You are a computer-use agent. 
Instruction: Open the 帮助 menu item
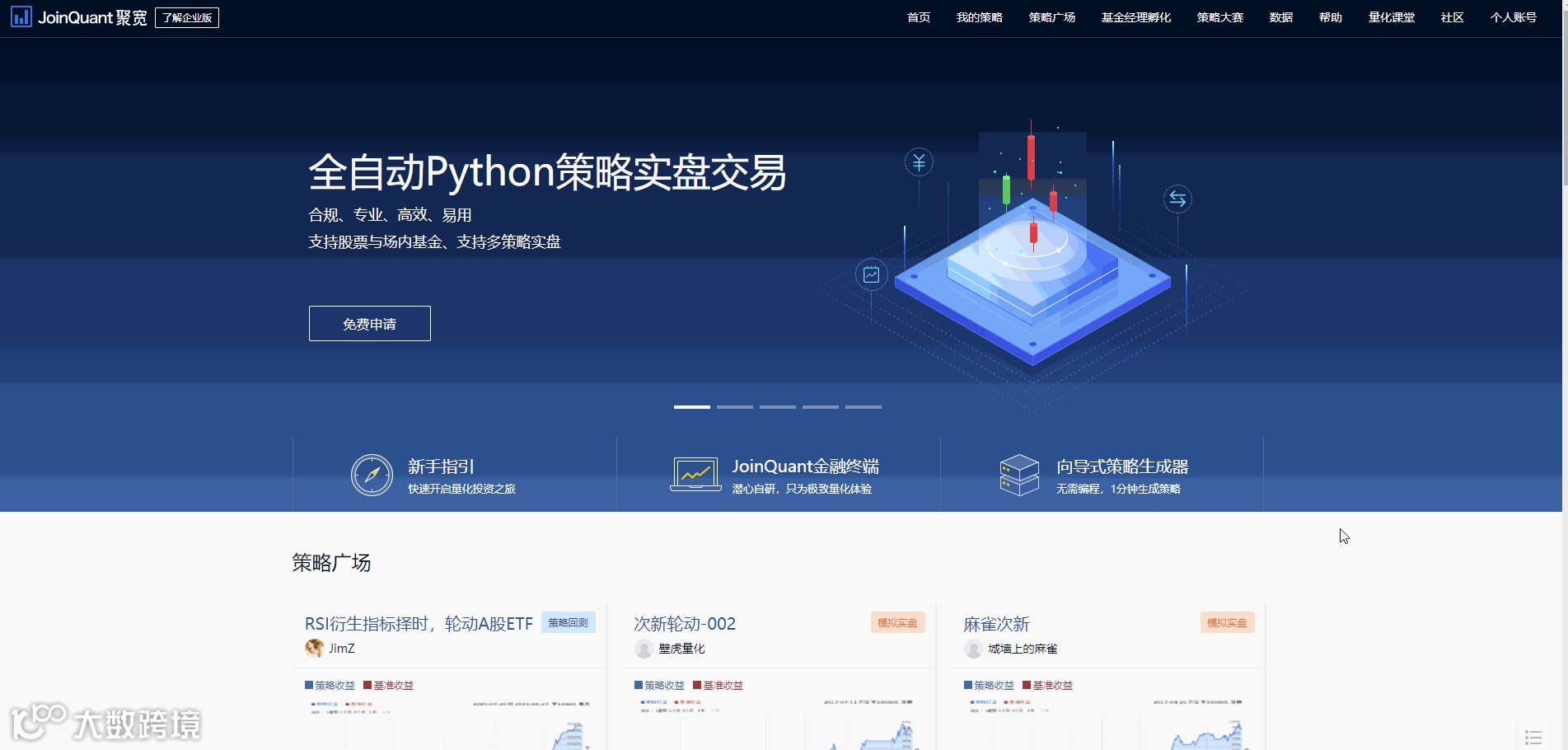tap(1331, 17)
